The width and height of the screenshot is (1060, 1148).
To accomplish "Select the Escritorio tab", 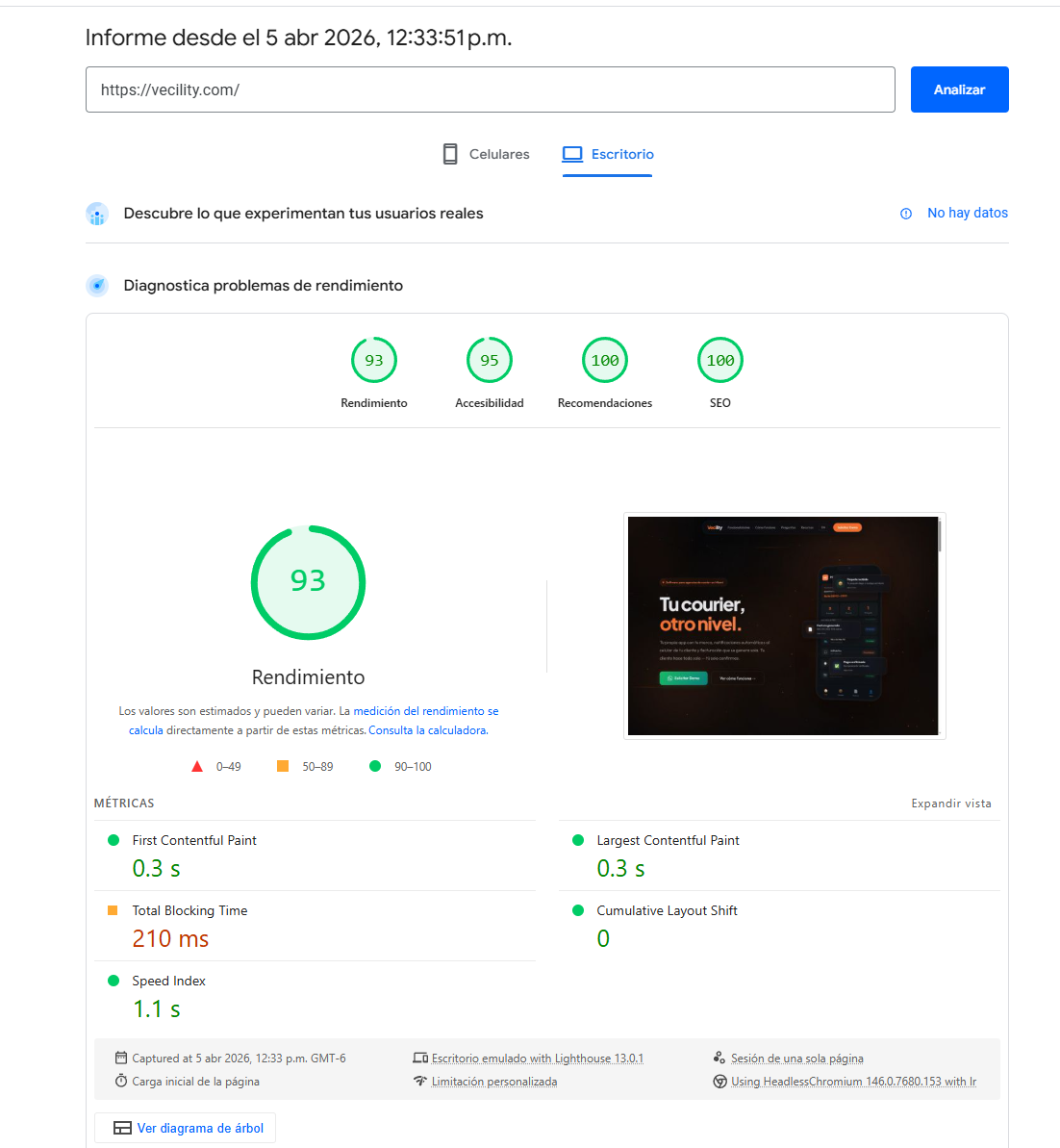I will [x=608, y=155].
